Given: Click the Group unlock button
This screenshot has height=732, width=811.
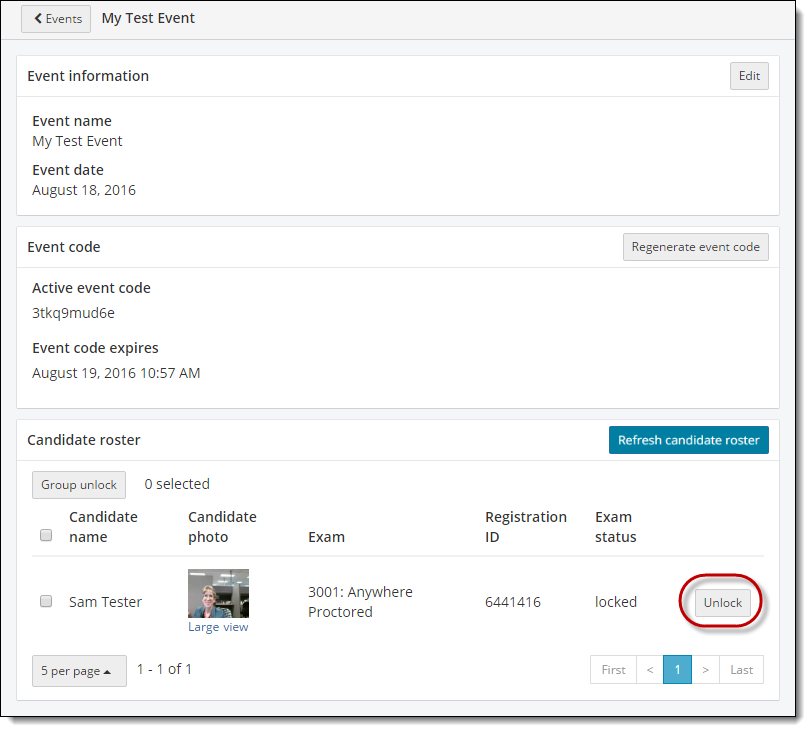Looking at the screenshot, I should 79,485.
